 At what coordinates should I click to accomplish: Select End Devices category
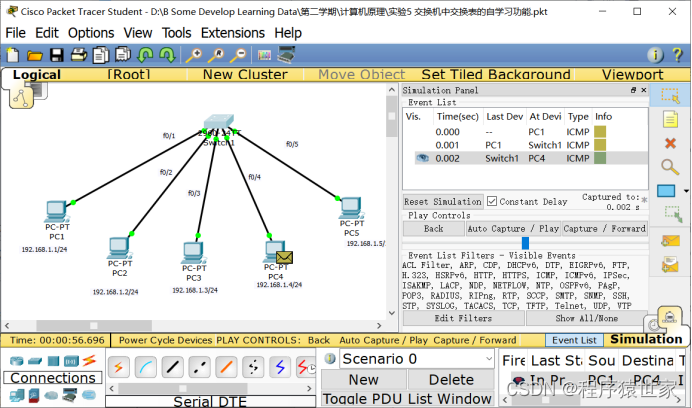coord(17,394)
